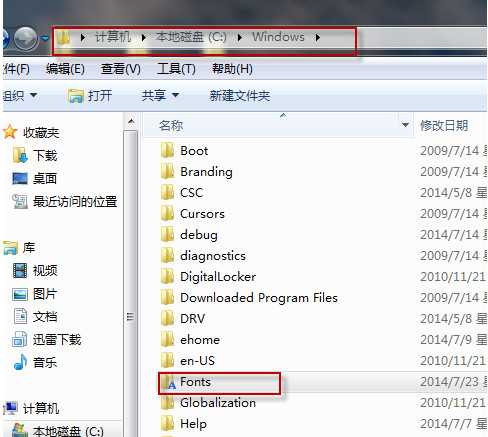Viewport: 488px width, 437px height.
Task: Open the 查看(V) menu
Action: click(x=120, y=69)
